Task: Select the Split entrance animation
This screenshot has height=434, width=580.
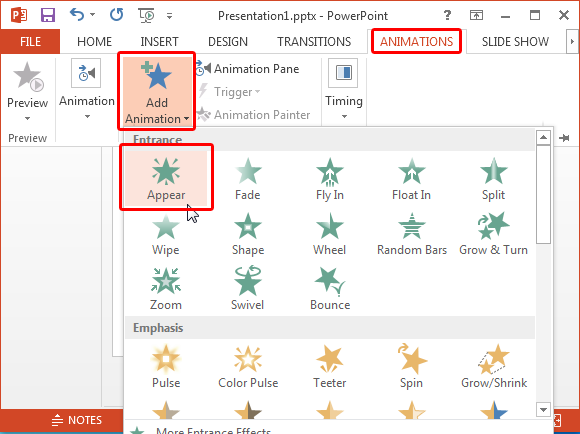Action: pyautogui.click(x=493, y=178)
